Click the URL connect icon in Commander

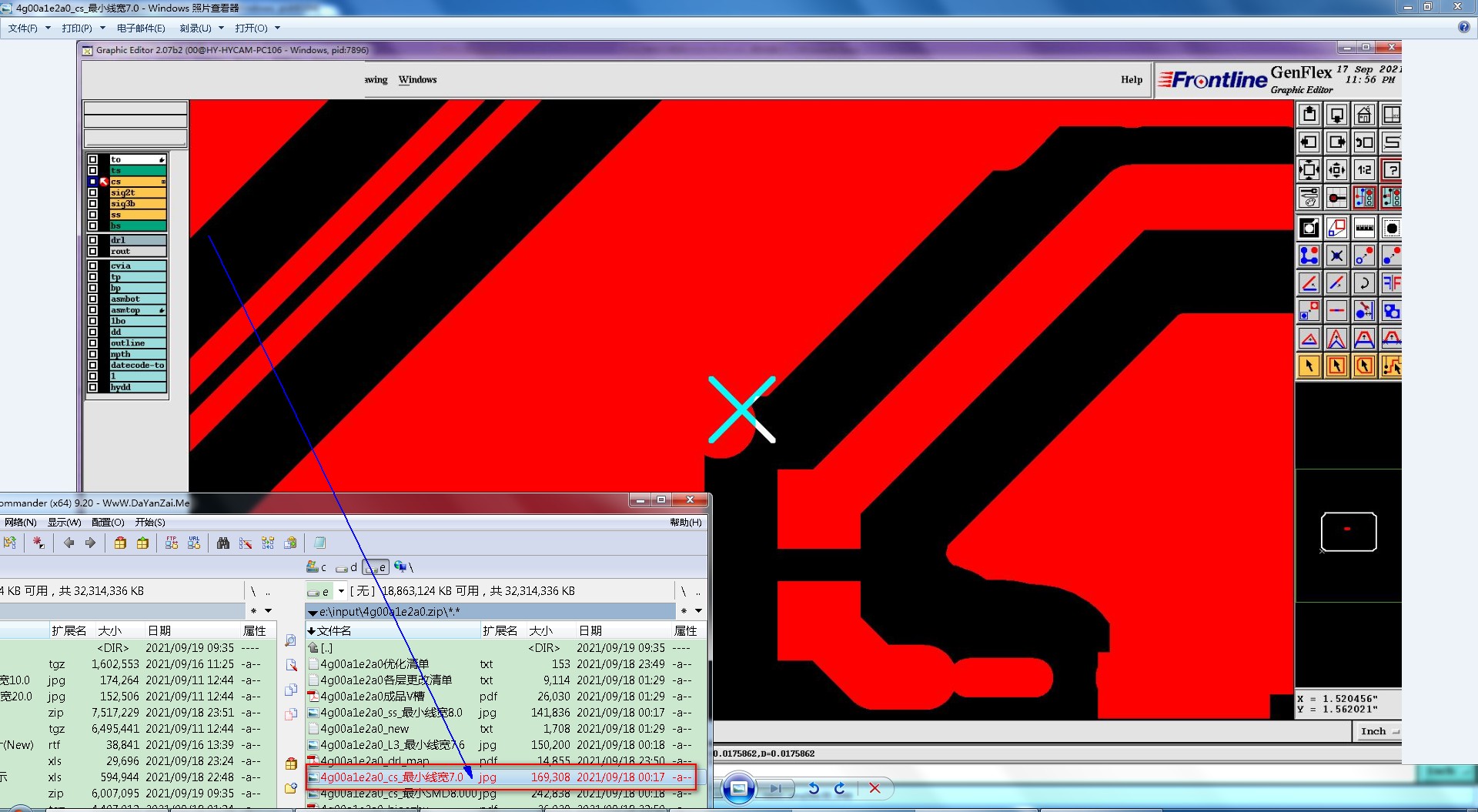click(194, 543)
